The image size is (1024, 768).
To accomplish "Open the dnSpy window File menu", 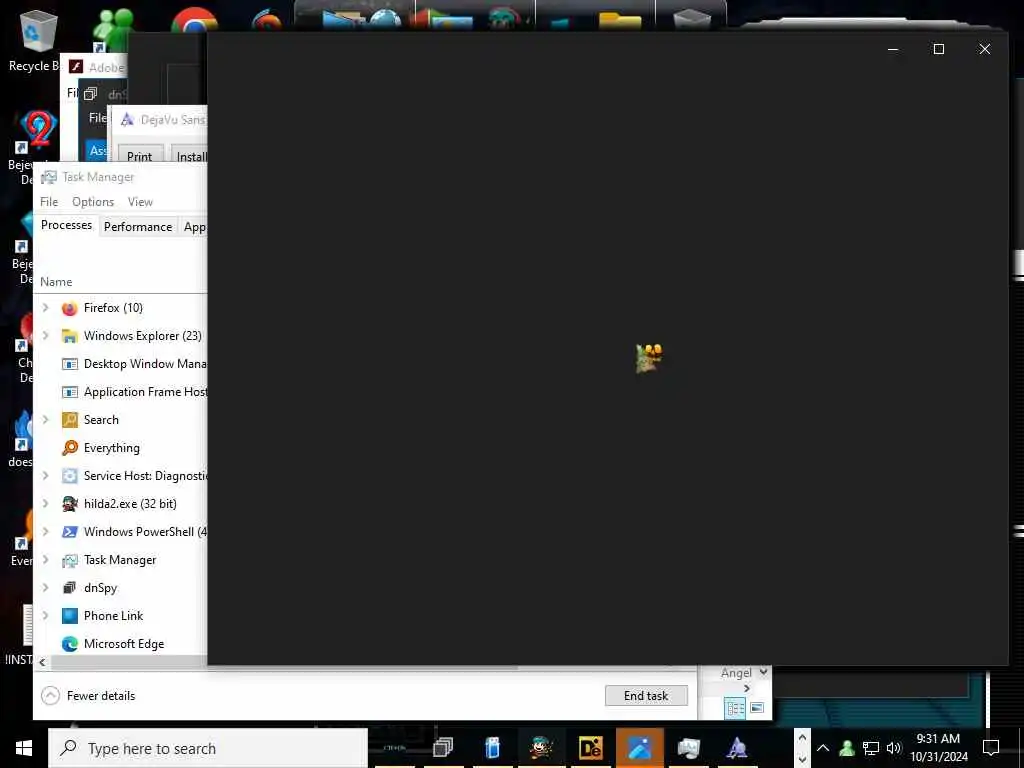I will 97,118.
